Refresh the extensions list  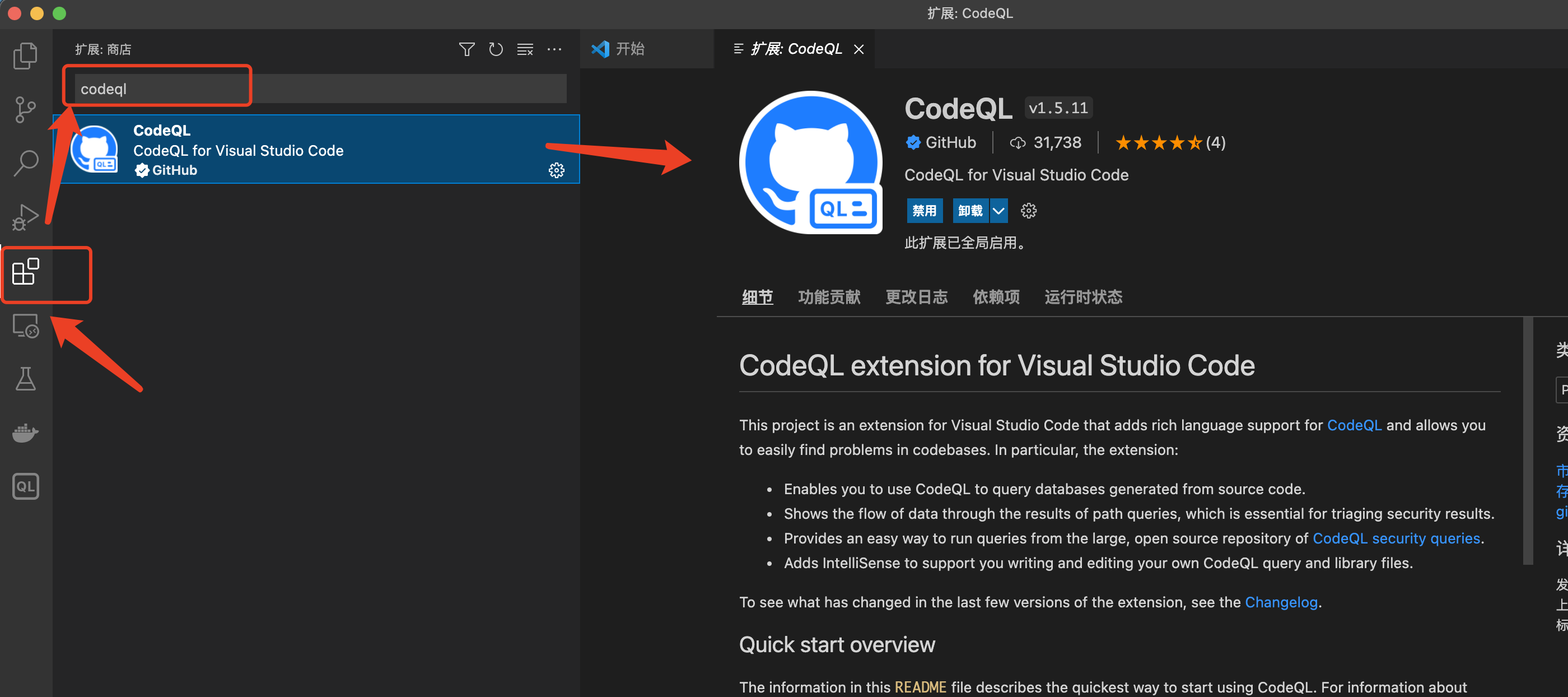496,49
